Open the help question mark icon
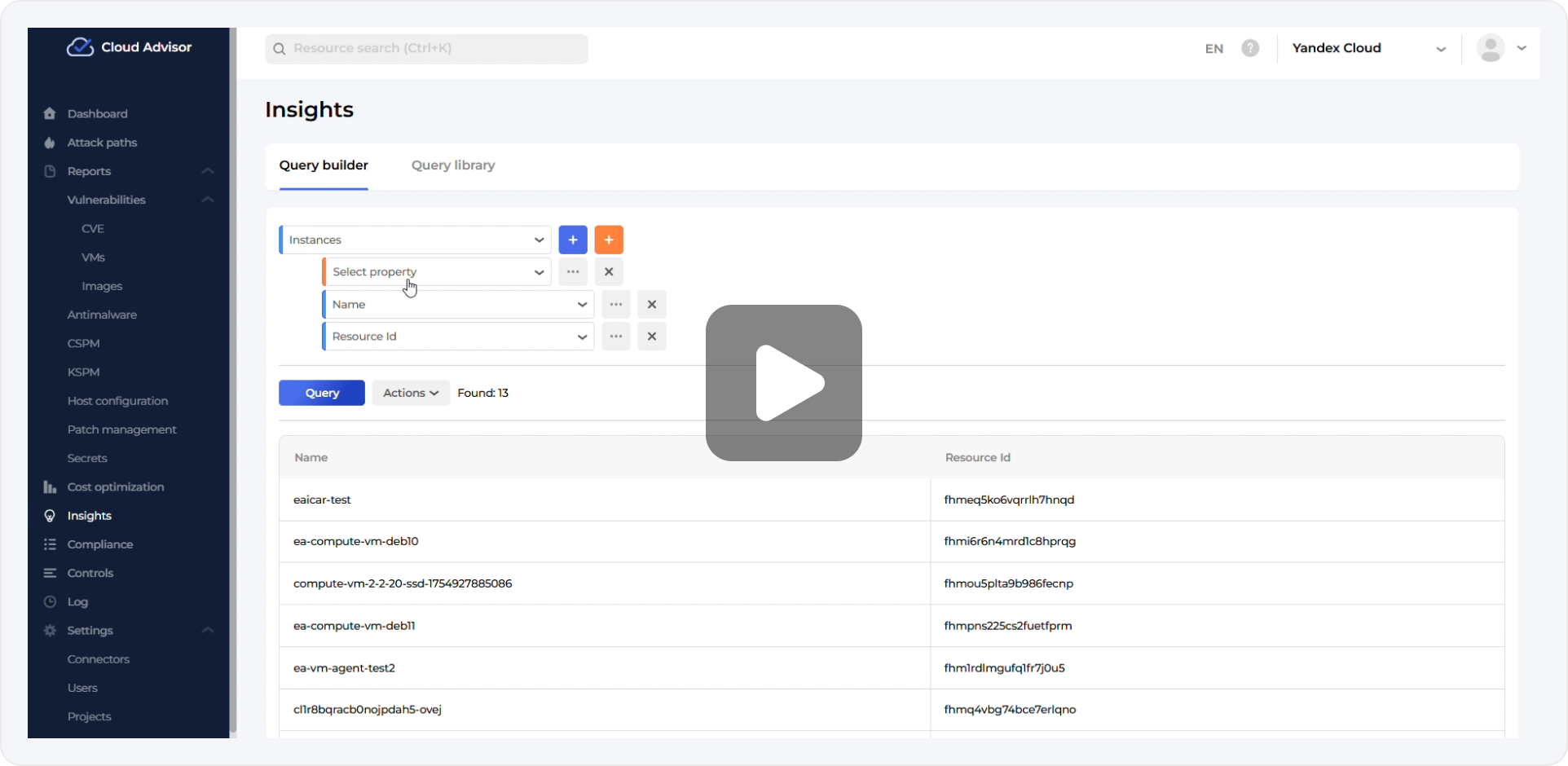The width and height of the screenshot is (1568, 766). point(1250,48)
